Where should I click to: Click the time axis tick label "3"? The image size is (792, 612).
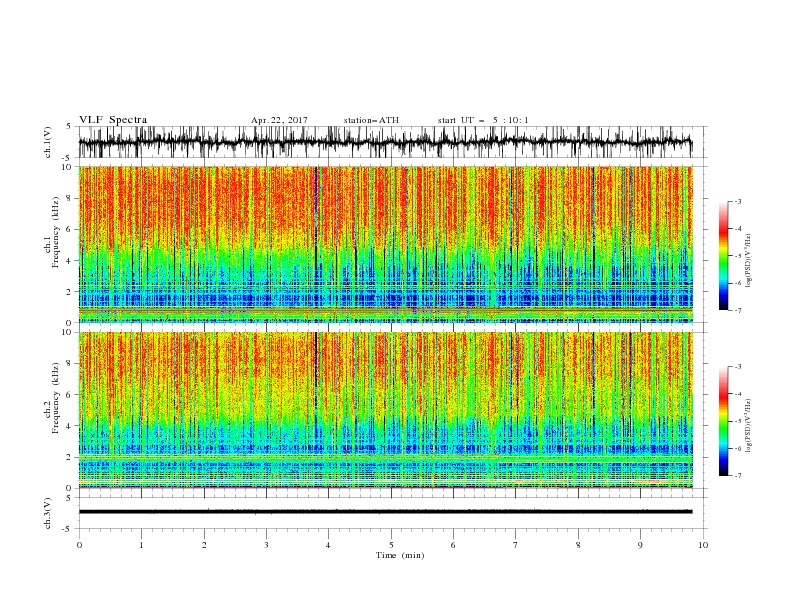point(266,545)
